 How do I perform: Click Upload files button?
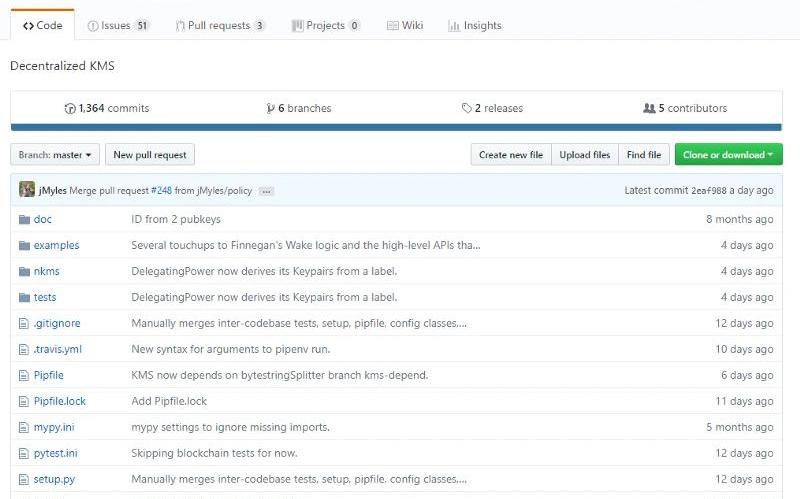tap(585, 155)
